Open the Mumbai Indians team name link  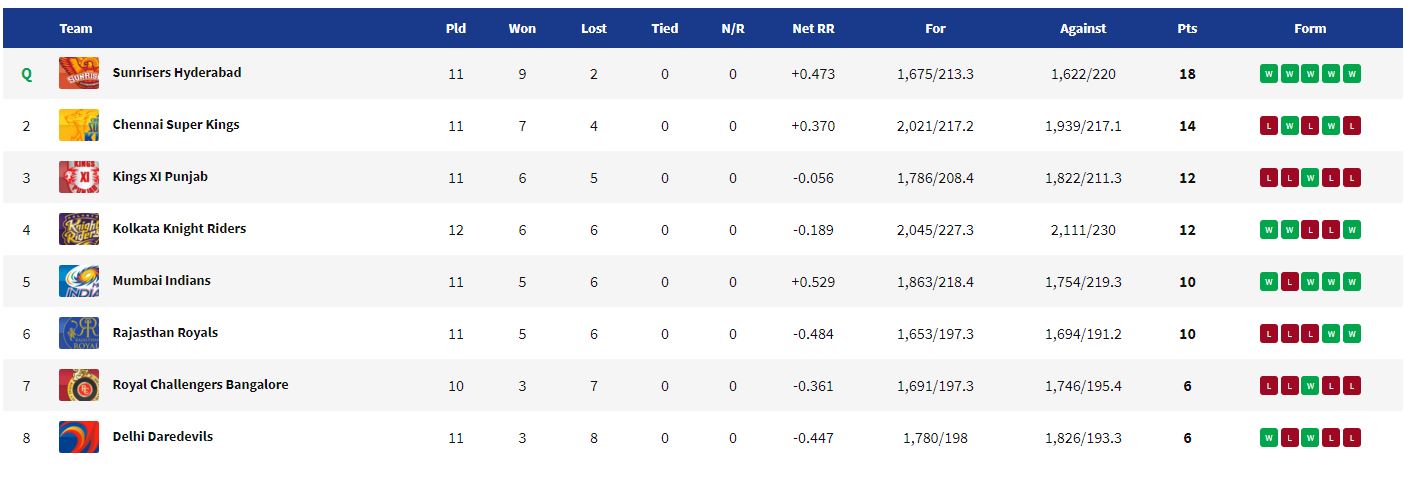(x=162, y=281)
